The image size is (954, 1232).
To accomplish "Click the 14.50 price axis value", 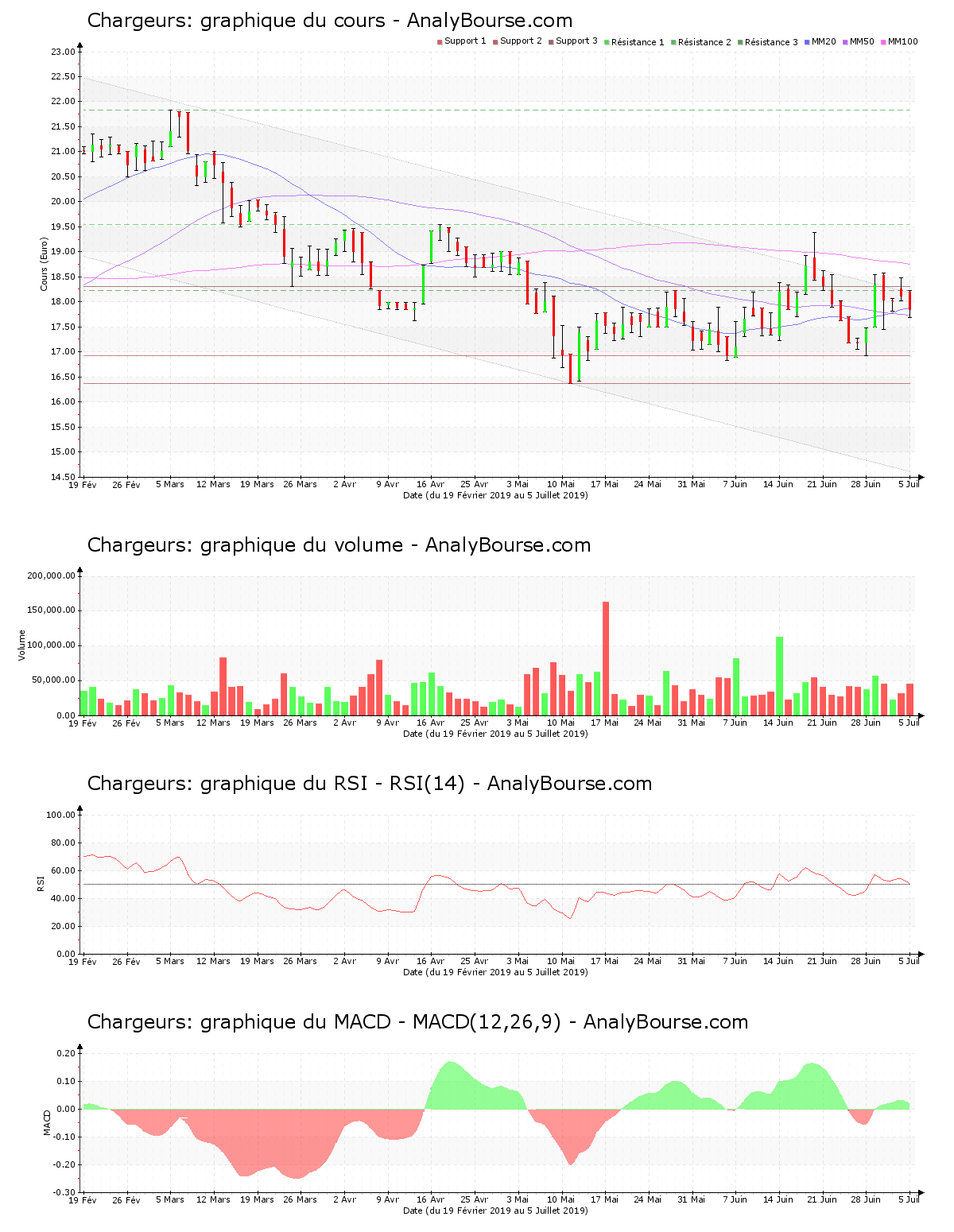I will tap(63, 477).
